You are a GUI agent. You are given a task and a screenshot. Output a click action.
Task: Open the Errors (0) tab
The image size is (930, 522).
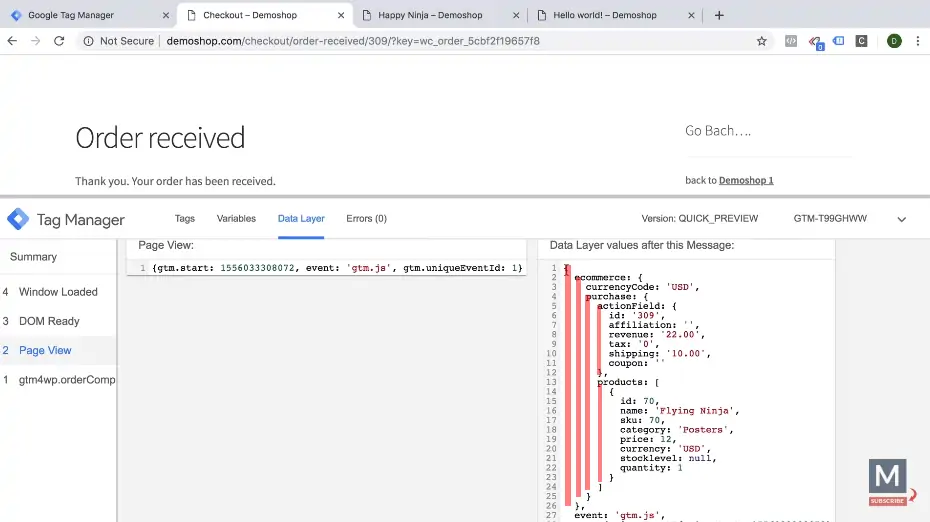click(x=366, y=218)
